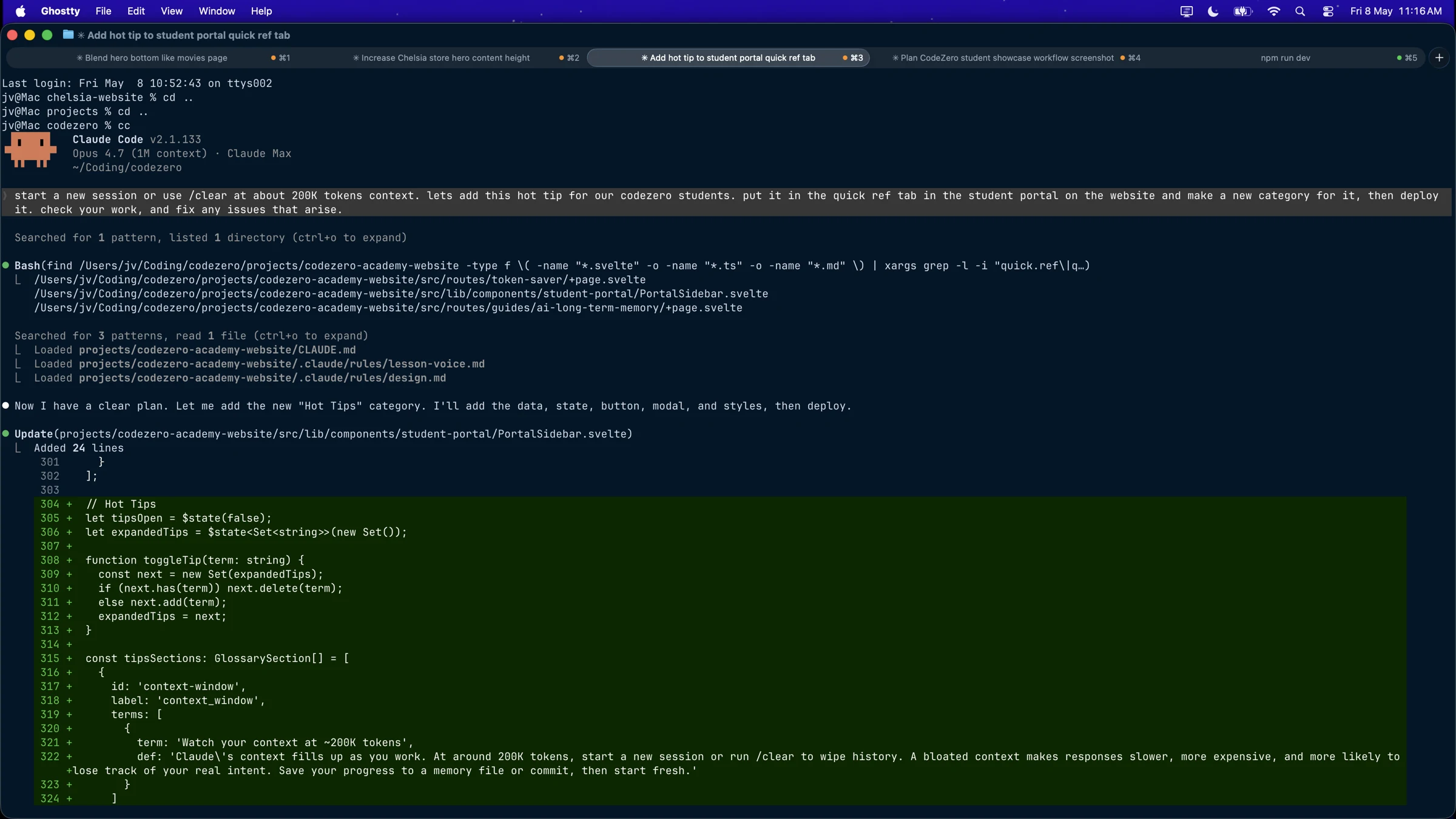Open Spotlight search icon
Viewport: 1456px width, 819px height.
[x=1300, y=11]
